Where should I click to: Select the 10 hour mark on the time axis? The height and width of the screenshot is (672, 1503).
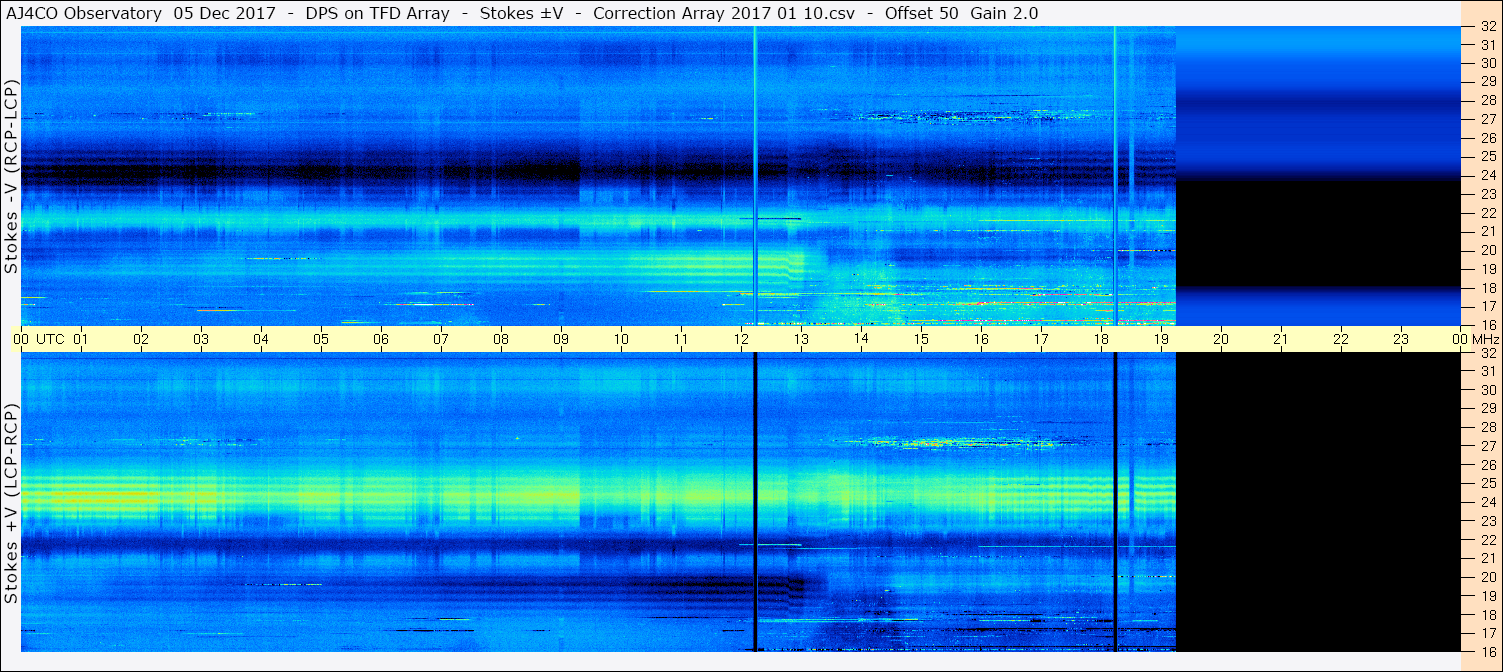[621, 339]
